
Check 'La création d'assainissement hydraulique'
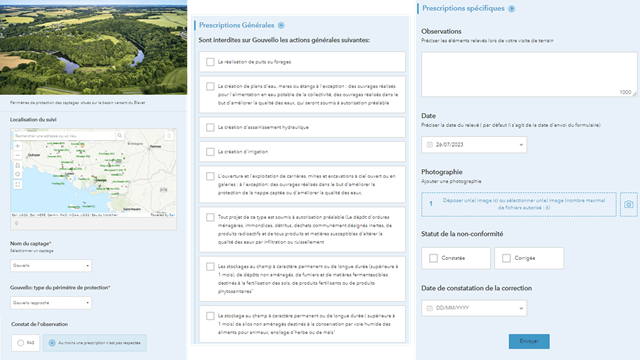210,127
